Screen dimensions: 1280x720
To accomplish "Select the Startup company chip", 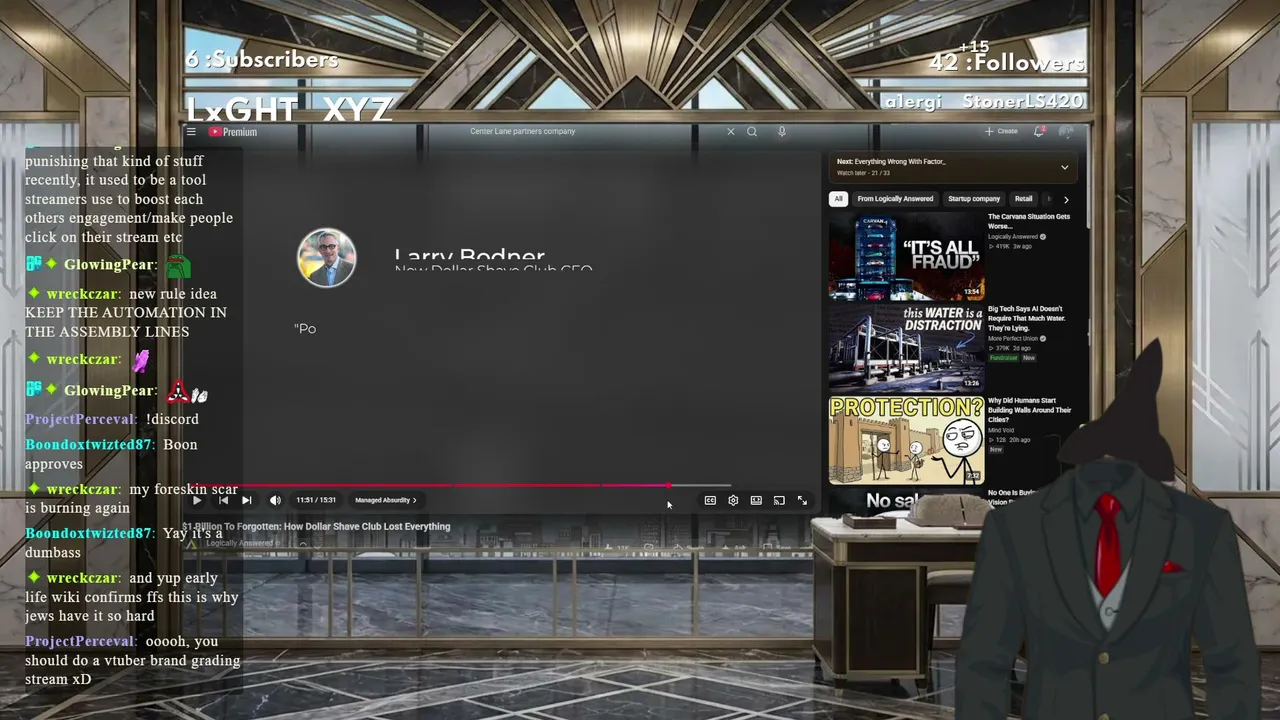I will tap(974, 199).
